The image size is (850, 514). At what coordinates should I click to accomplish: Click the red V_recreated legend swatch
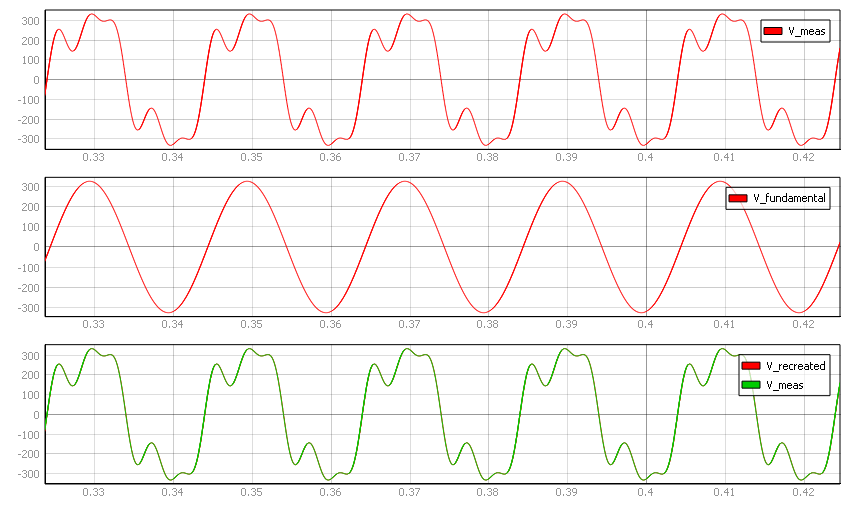(750, 366)
